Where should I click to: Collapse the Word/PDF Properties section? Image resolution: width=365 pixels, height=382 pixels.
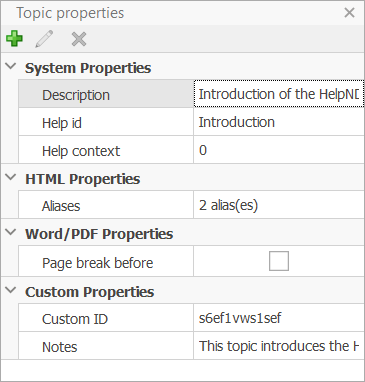tap(11, 232)
